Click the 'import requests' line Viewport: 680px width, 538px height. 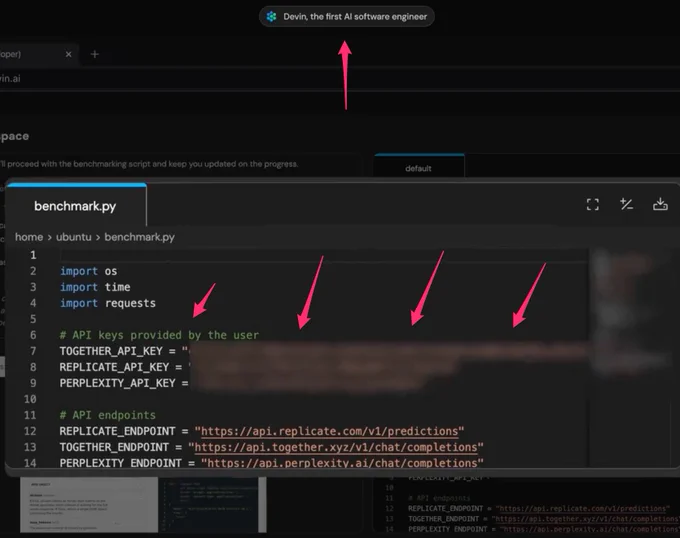[108, 303]
